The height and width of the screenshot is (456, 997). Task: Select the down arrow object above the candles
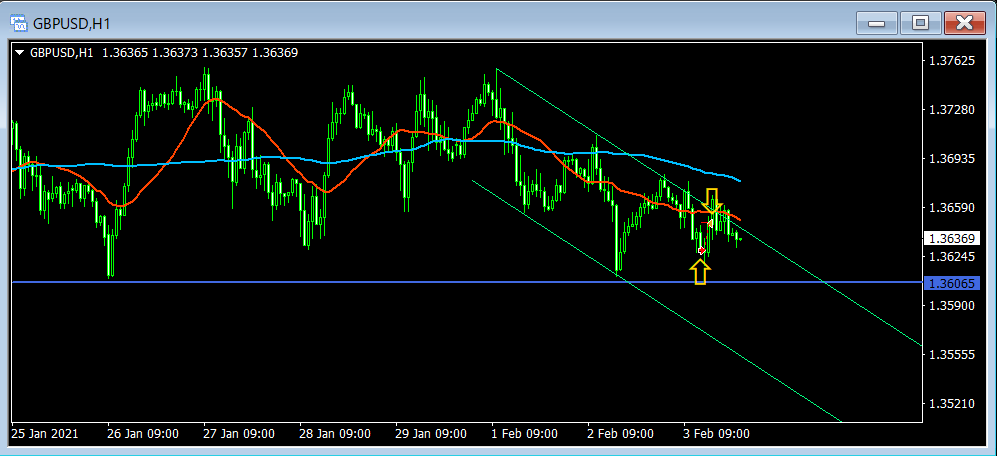[712, 200]
